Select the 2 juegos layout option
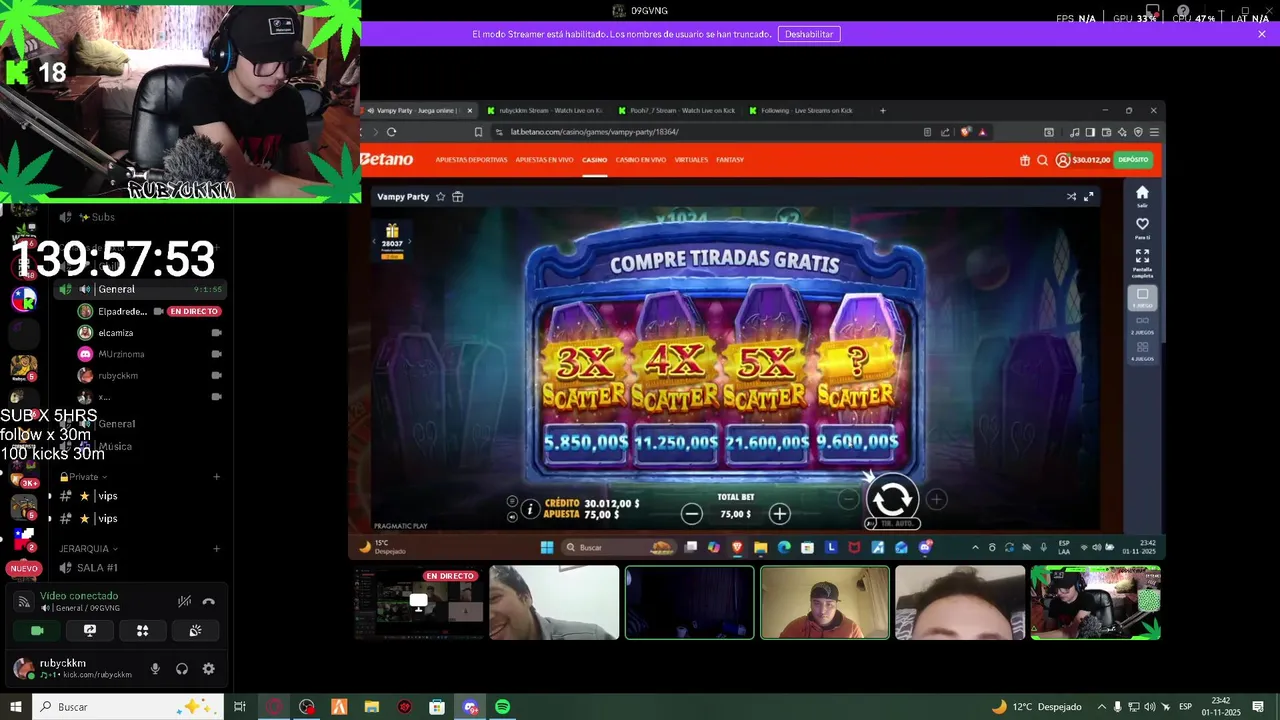Viewport: 1280px width, 720px height. click(x=1142, y=325)
